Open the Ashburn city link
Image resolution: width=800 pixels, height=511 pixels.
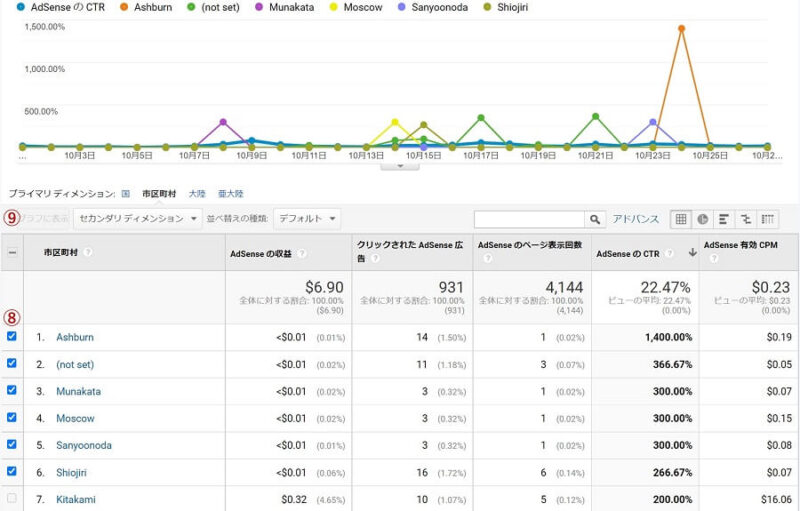click(x=75, y=337)
